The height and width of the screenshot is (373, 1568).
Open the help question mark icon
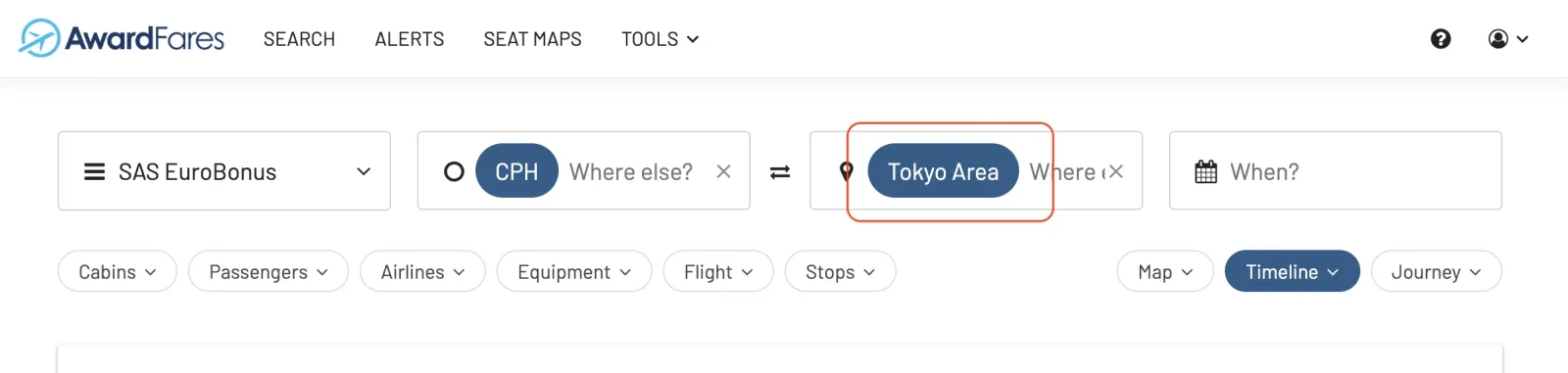point(1441,39)
